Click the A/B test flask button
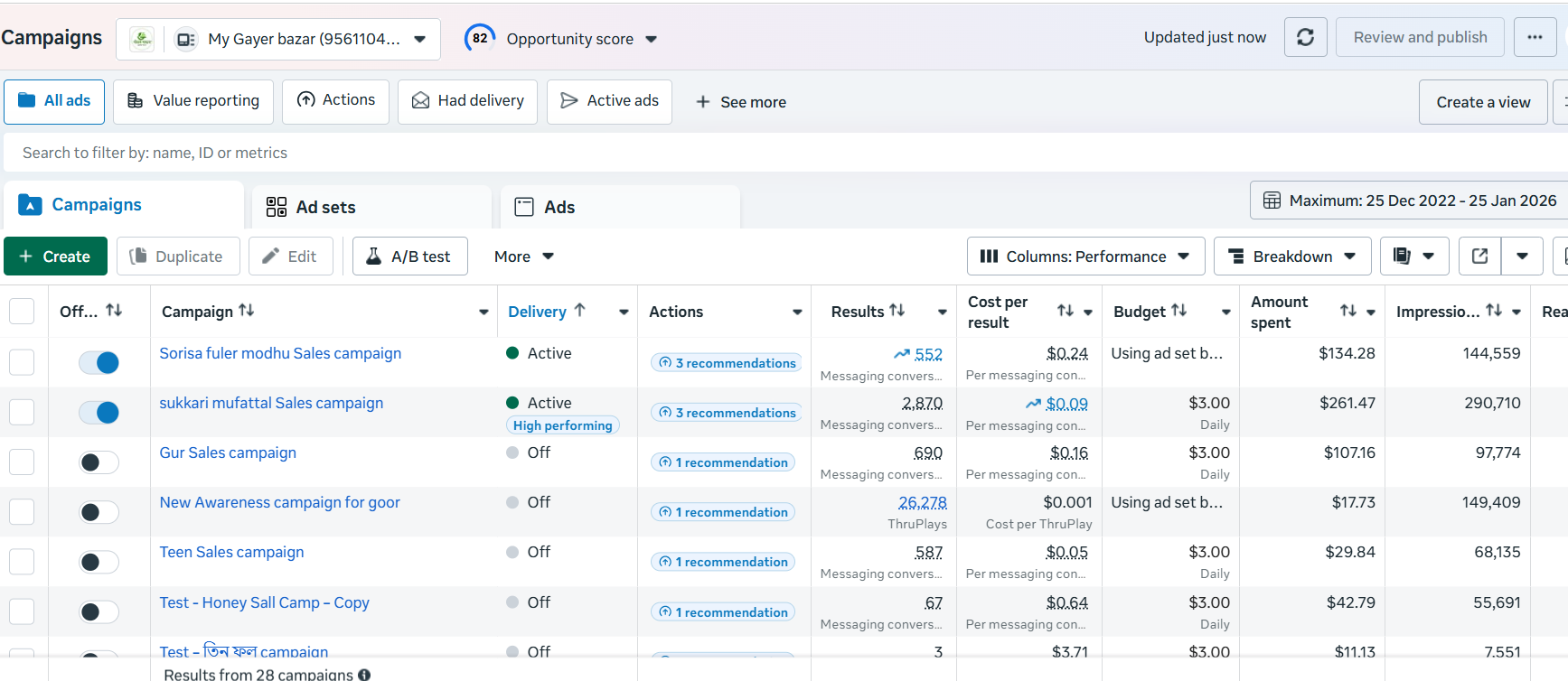 tap(409, 257)
